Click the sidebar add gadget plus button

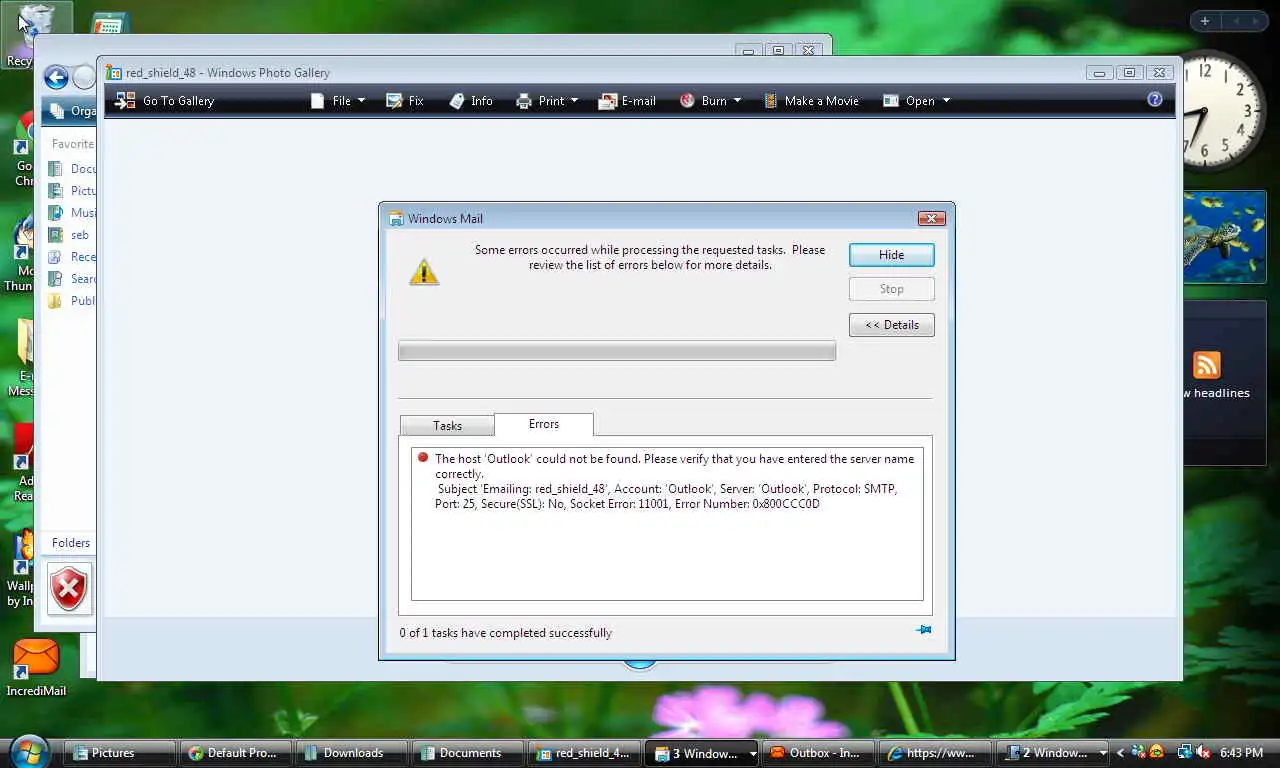[x=1205, y=21]
